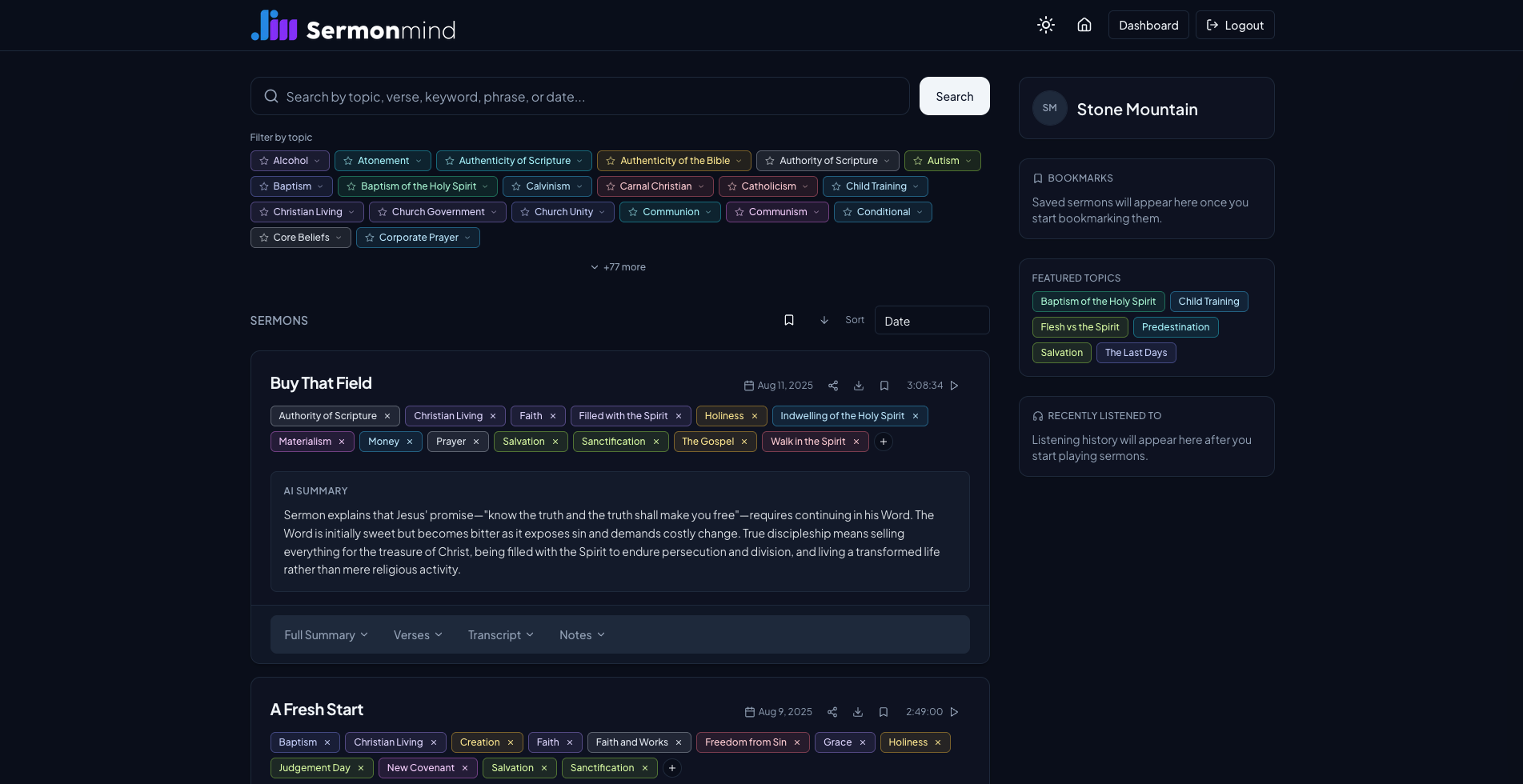Remove Materialism tag from Buy That Field
1523x784 pixels.
coord(342,442)
